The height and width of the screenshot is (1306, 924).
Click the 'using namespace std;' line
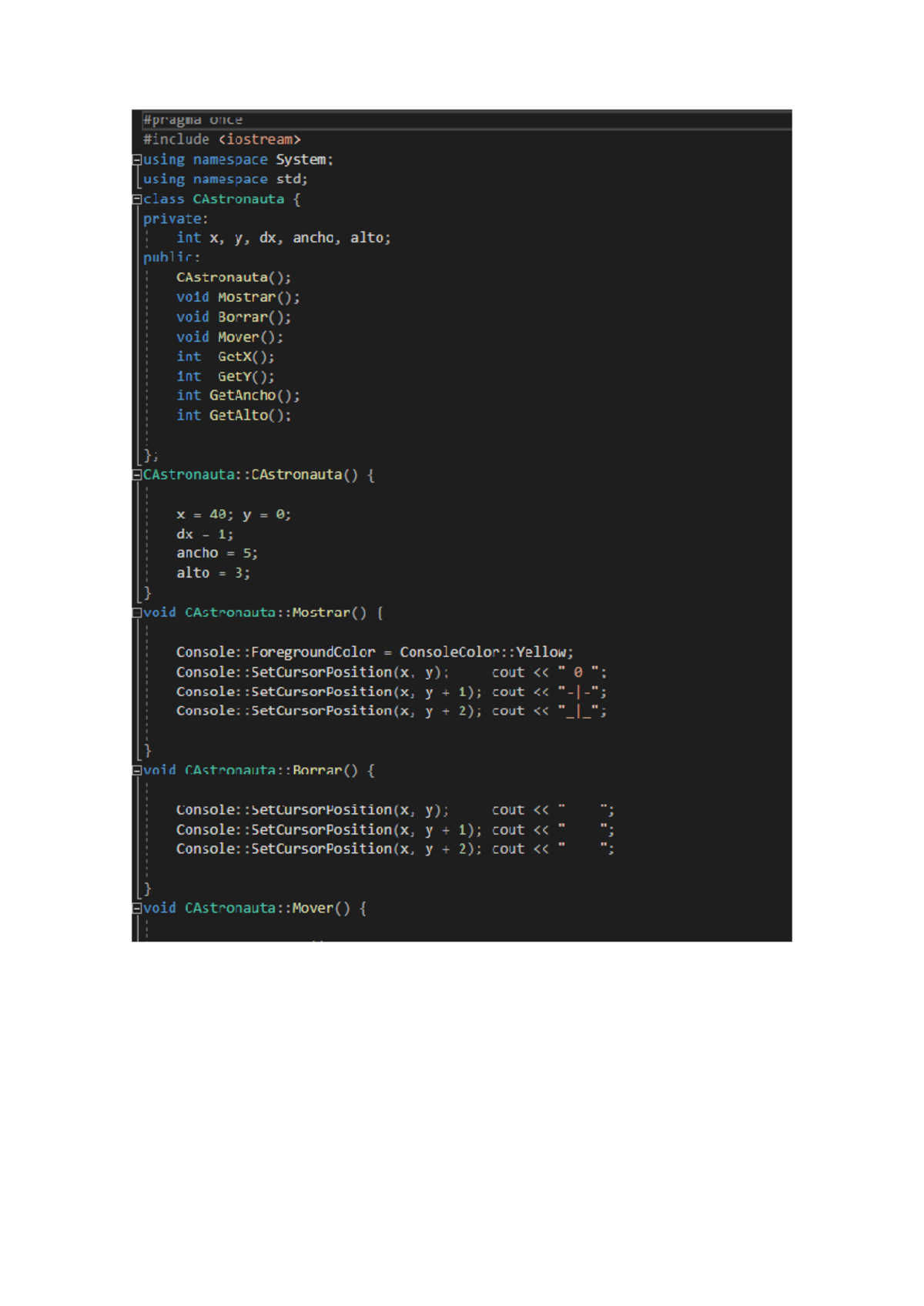coord(226,179)
